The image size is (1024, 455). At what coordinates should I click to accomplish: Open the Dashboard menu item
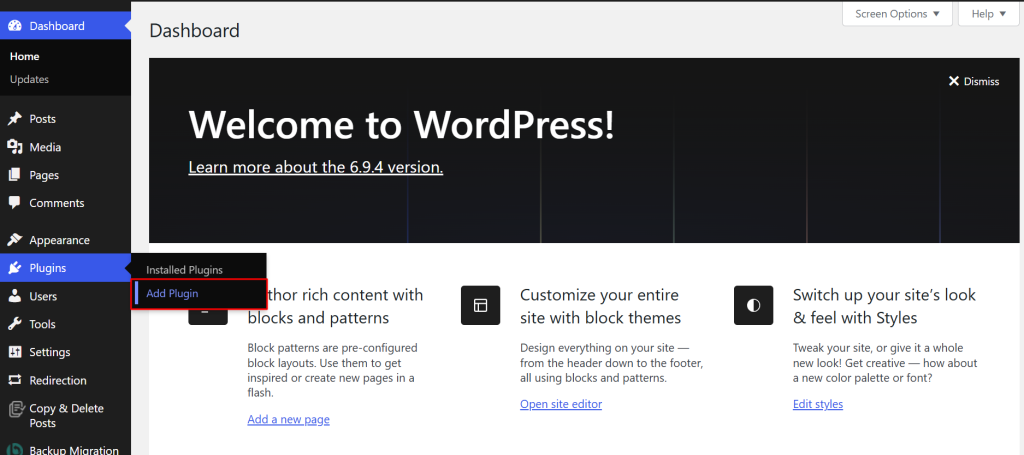tap(65, 26)
